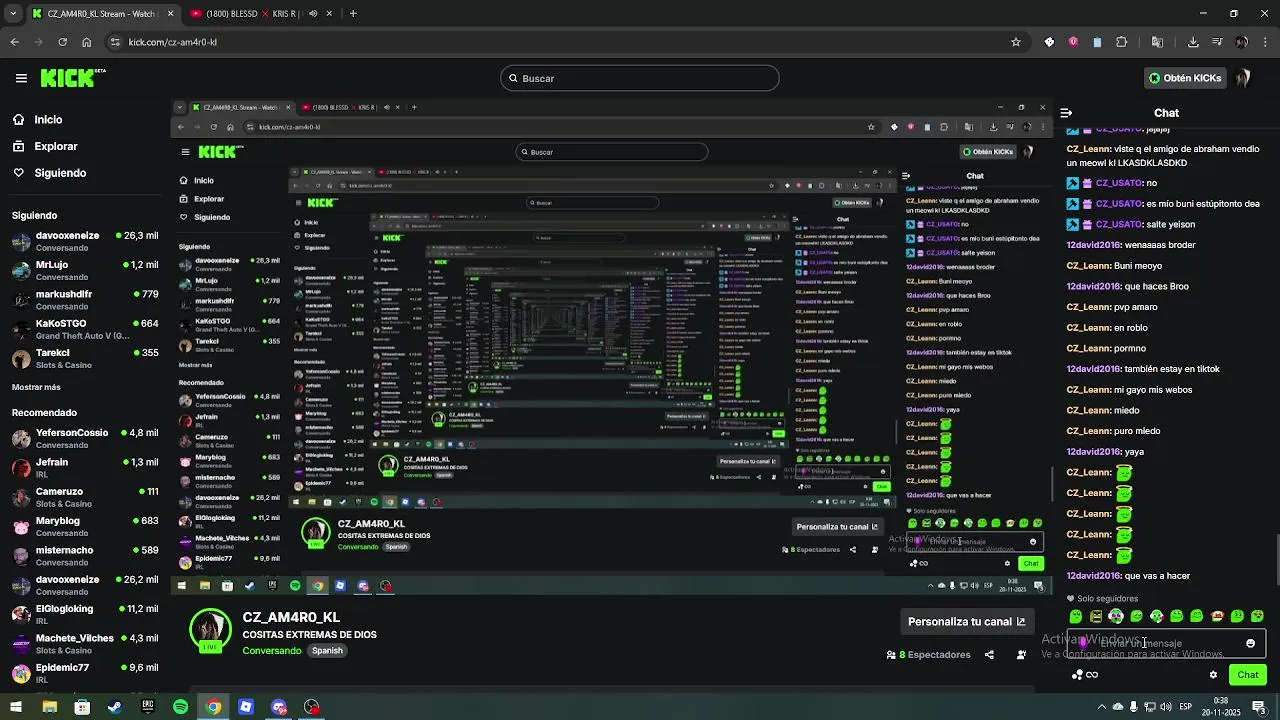1280x720 pixels.
Task: Click the channel points icon below the chat input
Action: click(x=1077, y=675)
